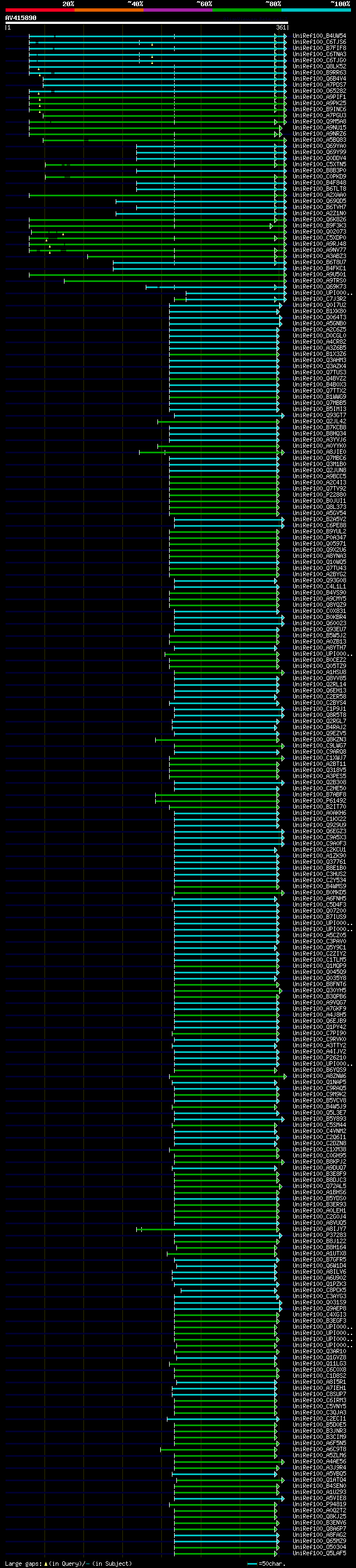This screenshot has width=356, height=1568.
Task: Open hit UniRef100_D0CGL0
Action: 319,336
